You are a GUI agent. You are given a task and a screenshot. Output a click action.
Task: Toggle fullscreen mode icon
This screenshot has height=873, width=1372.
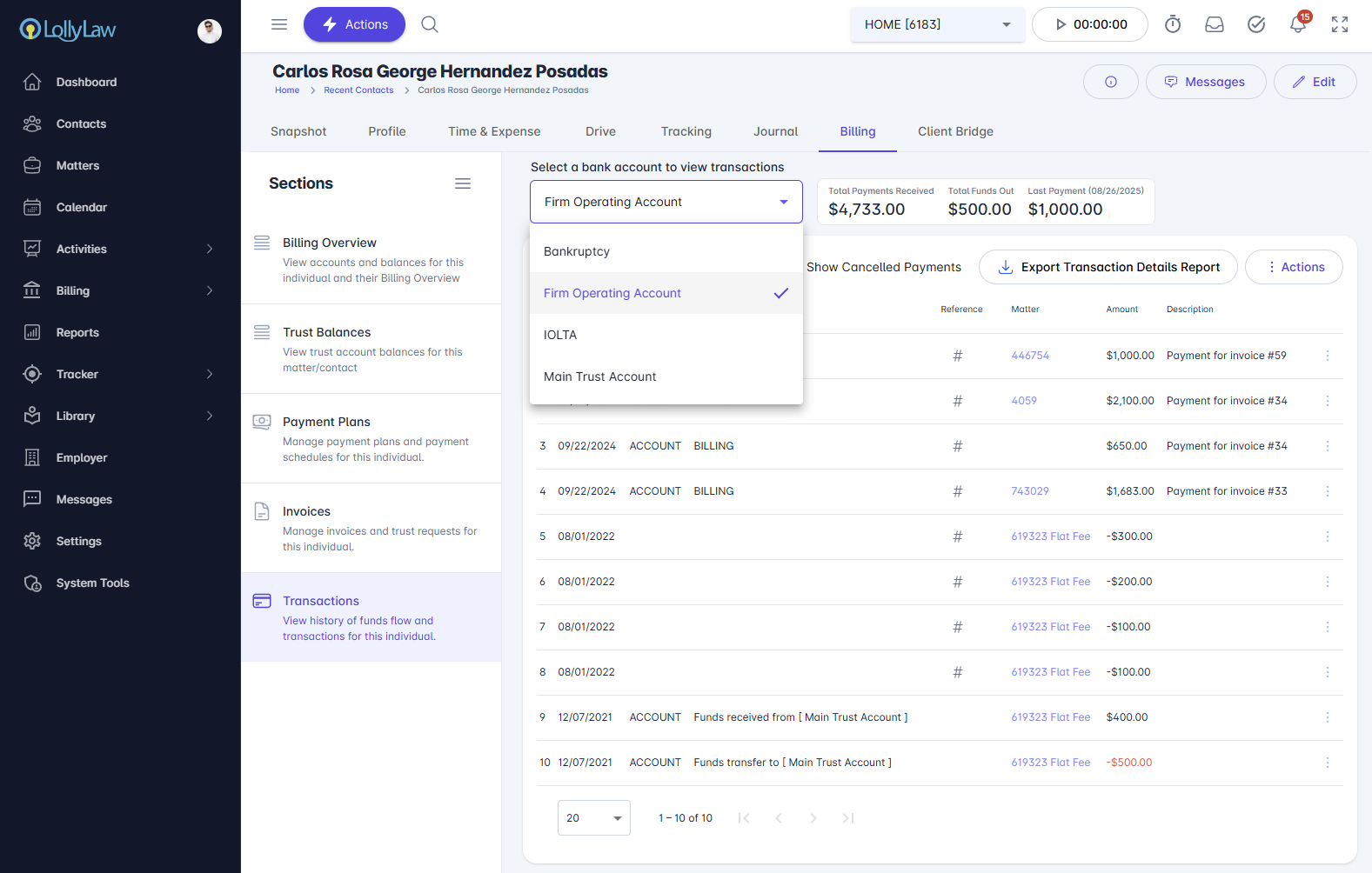pos(1340,24)
